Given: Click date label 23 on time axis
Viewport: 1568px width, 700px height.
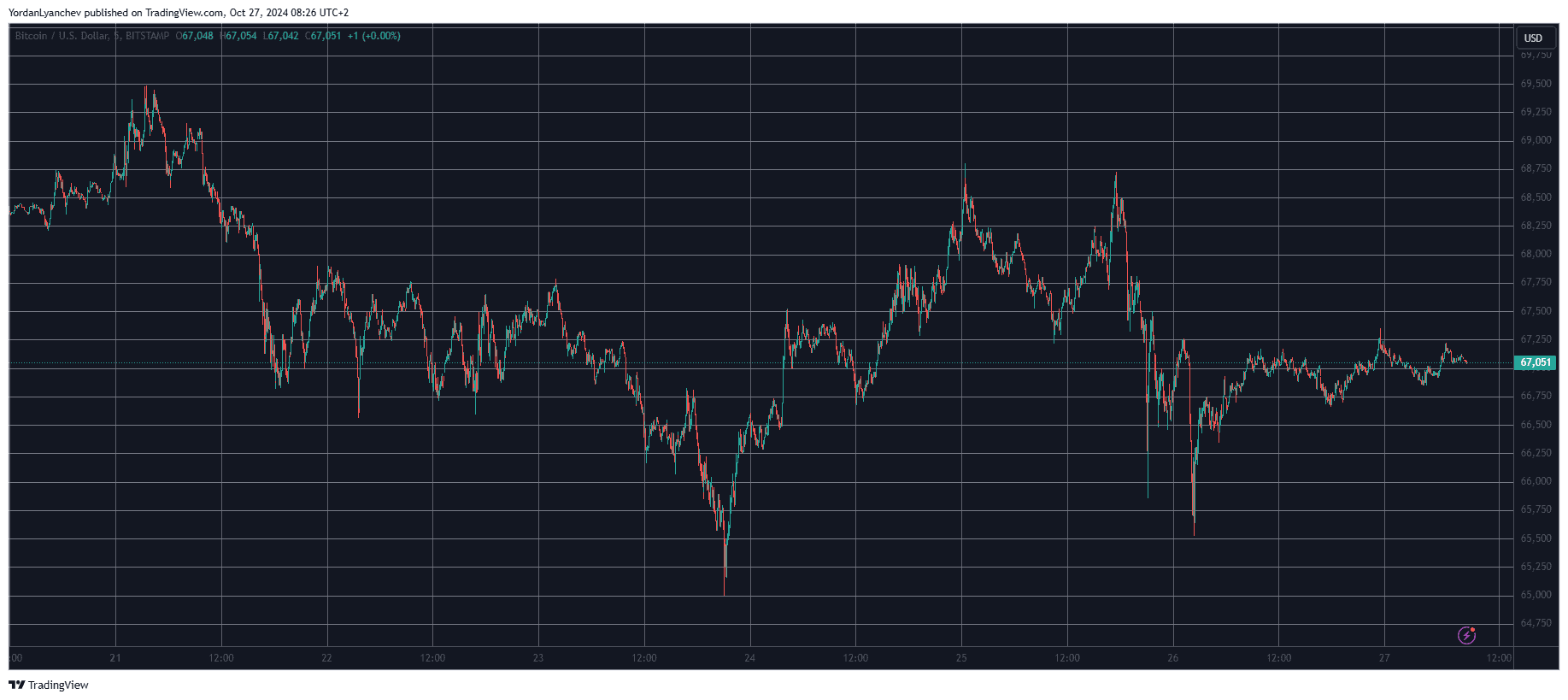Looking at the screenshot, I should pos(538,658).
